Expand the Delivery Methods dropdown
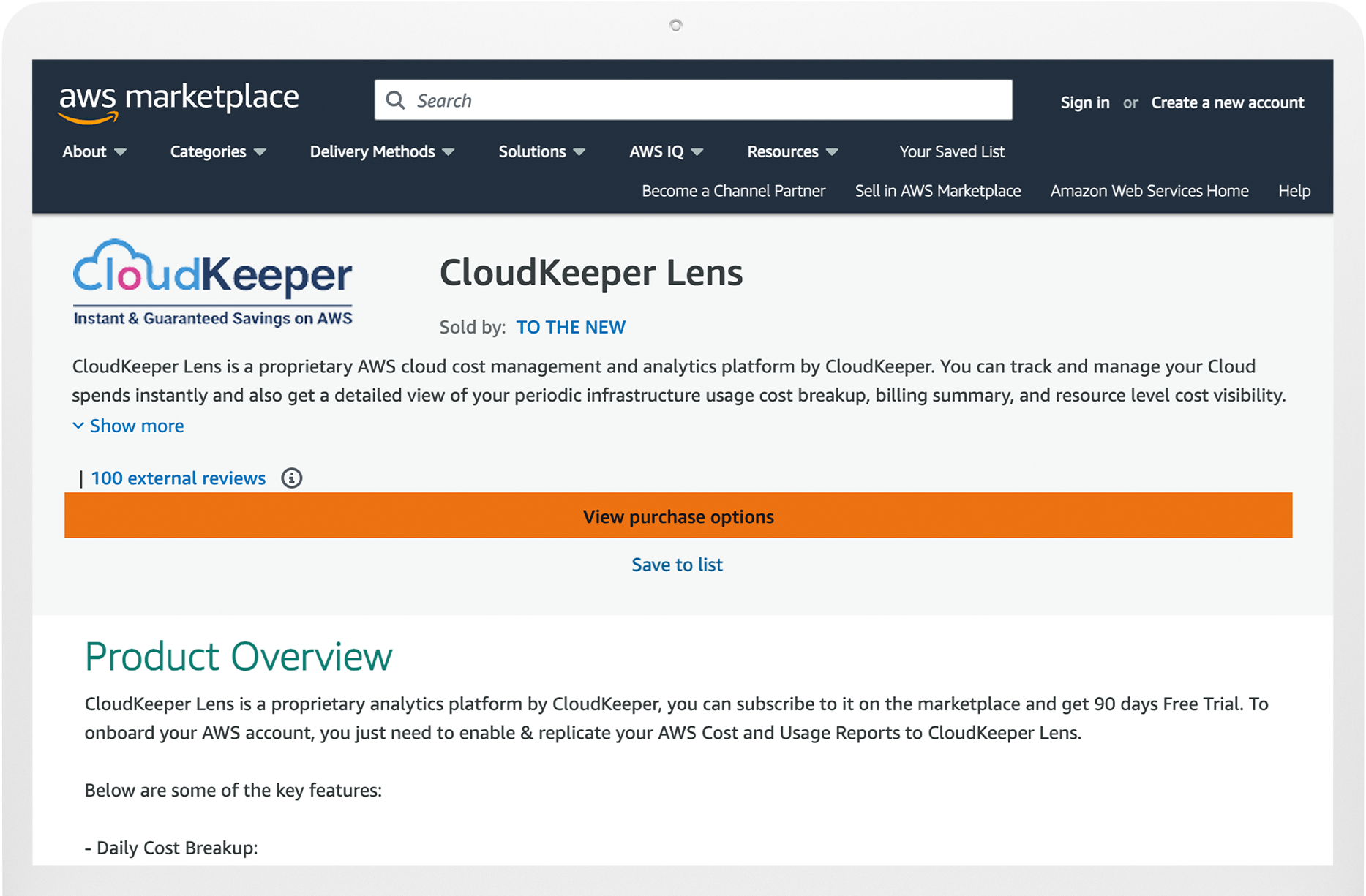This screenshot has height=896, width=1366. 382,151
